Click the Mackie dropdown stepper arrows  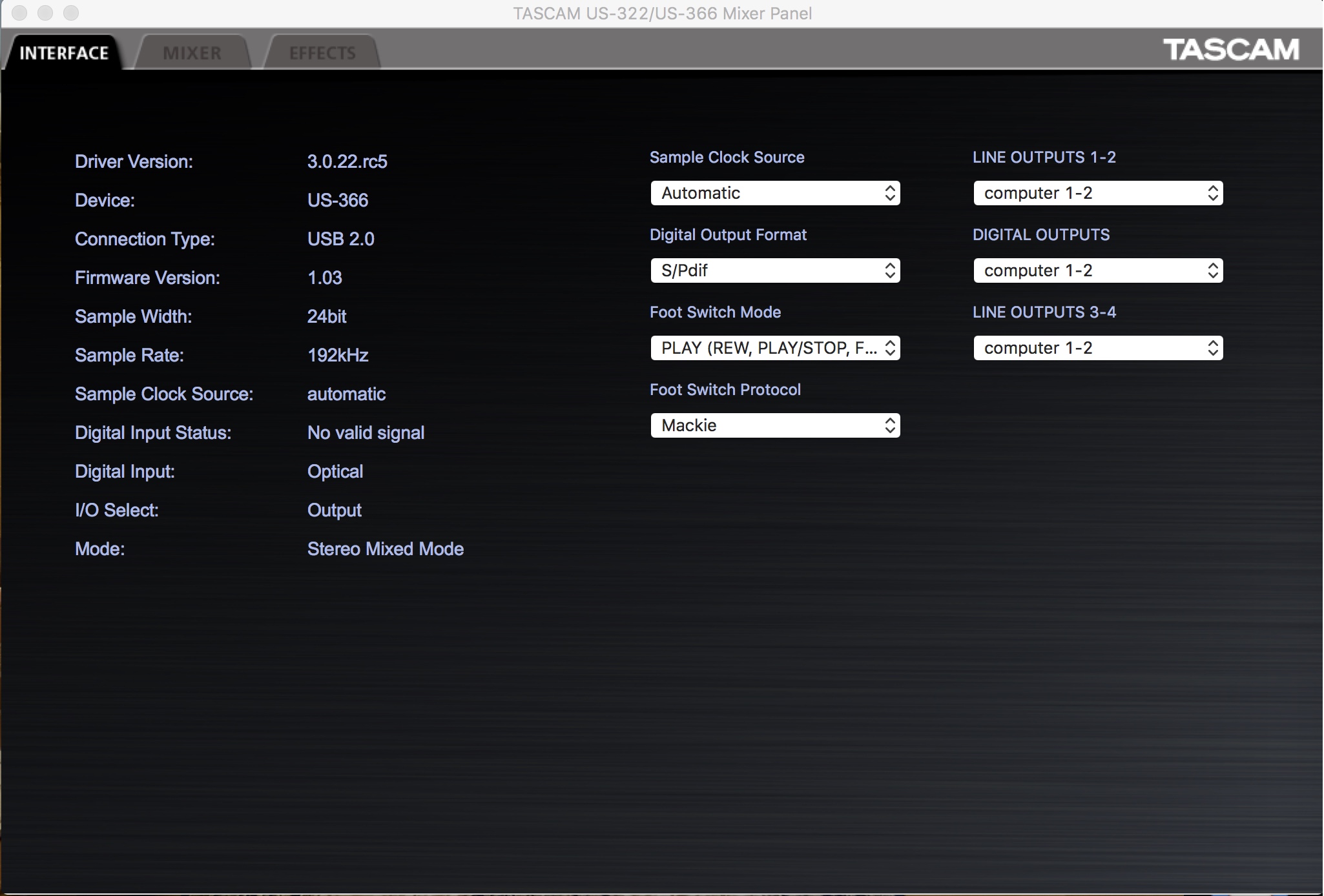coord(890,425)
